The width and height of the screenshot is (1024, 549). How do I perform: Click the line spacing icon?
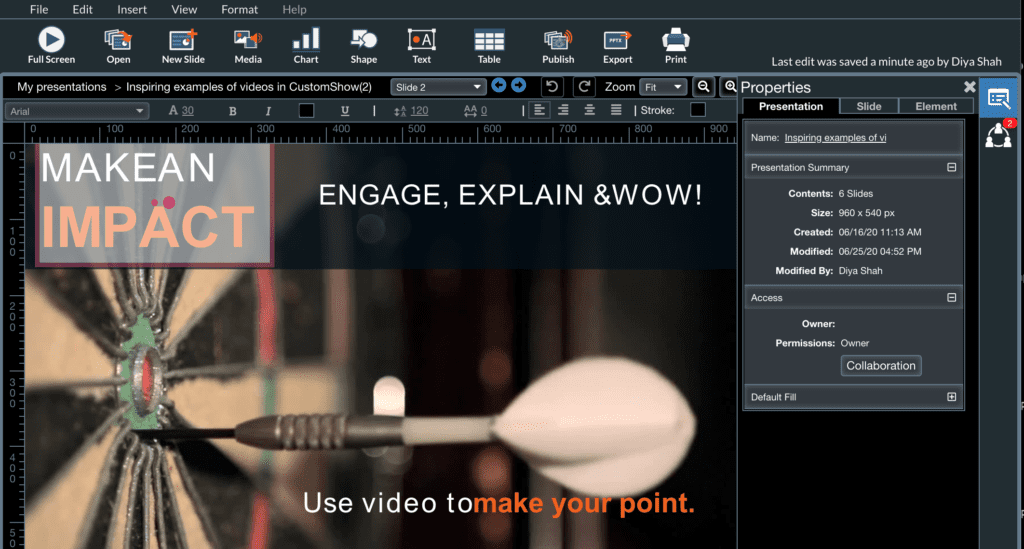pos(400,111)
